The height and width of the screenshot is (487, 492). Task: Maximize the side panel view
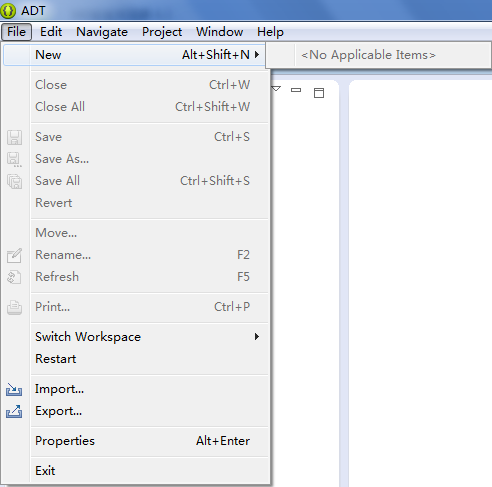(319, 93)
